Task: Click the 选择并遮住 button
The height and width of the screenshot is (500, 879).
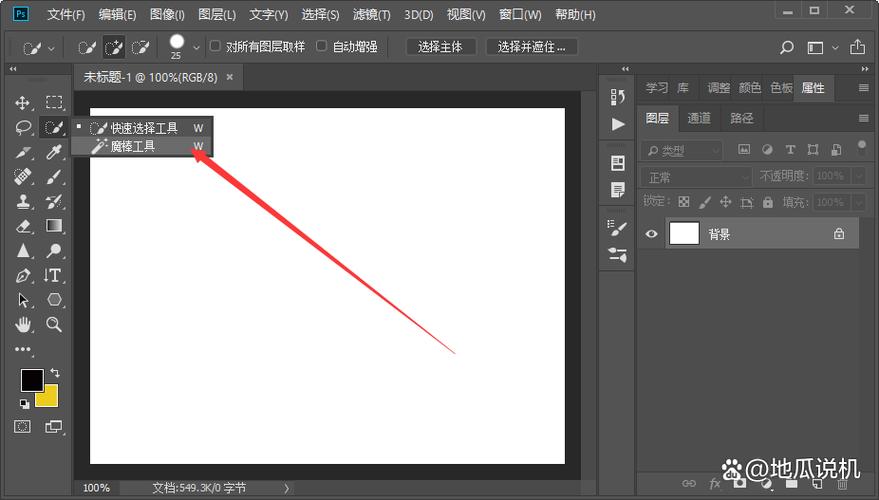Action: pos(531,47)
